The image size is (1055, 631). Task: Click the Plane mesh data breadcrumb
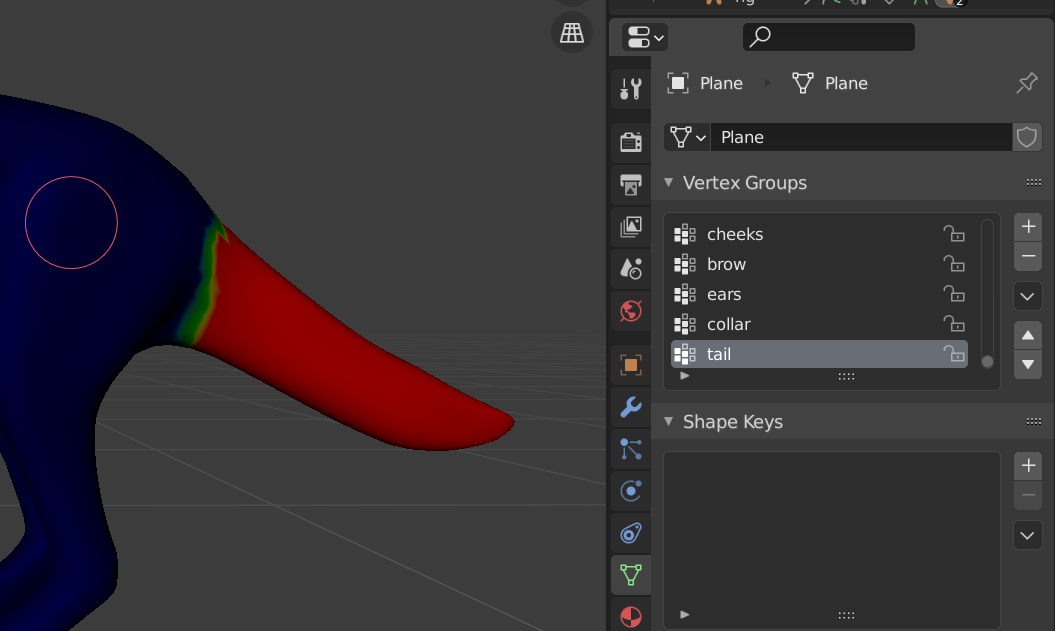coord(830,83)
